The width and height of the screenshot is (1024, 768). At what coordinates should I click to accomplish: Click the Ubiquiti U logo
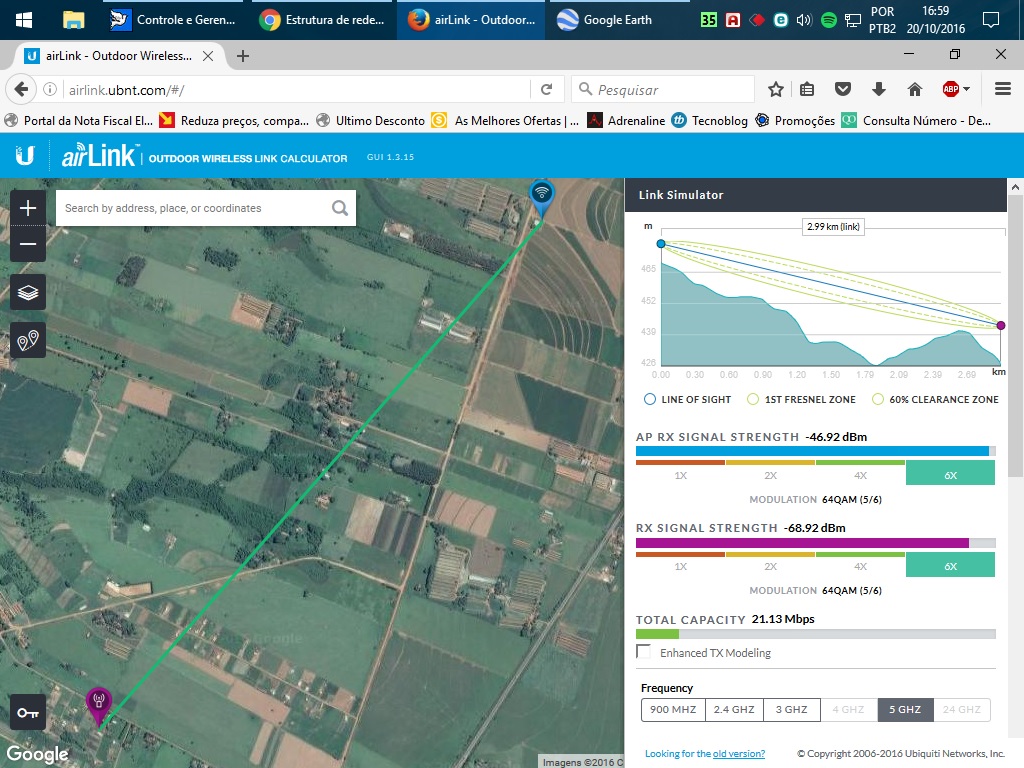(25, 155)
